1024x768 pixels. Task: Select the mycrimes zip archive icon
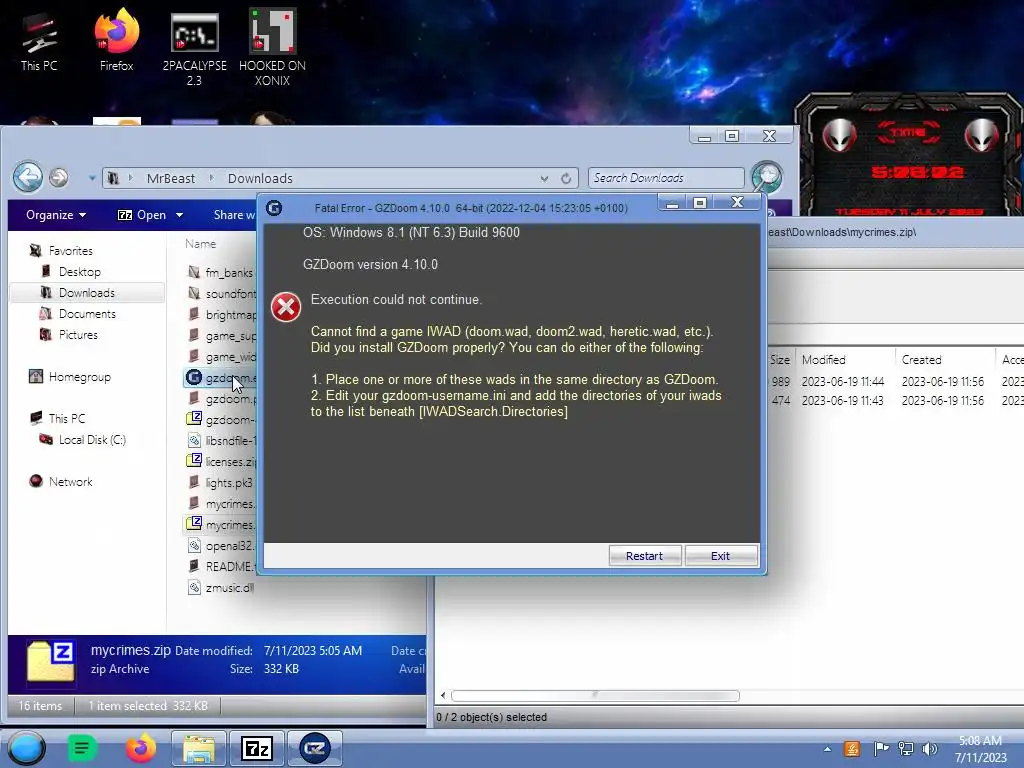pos(194,524)
